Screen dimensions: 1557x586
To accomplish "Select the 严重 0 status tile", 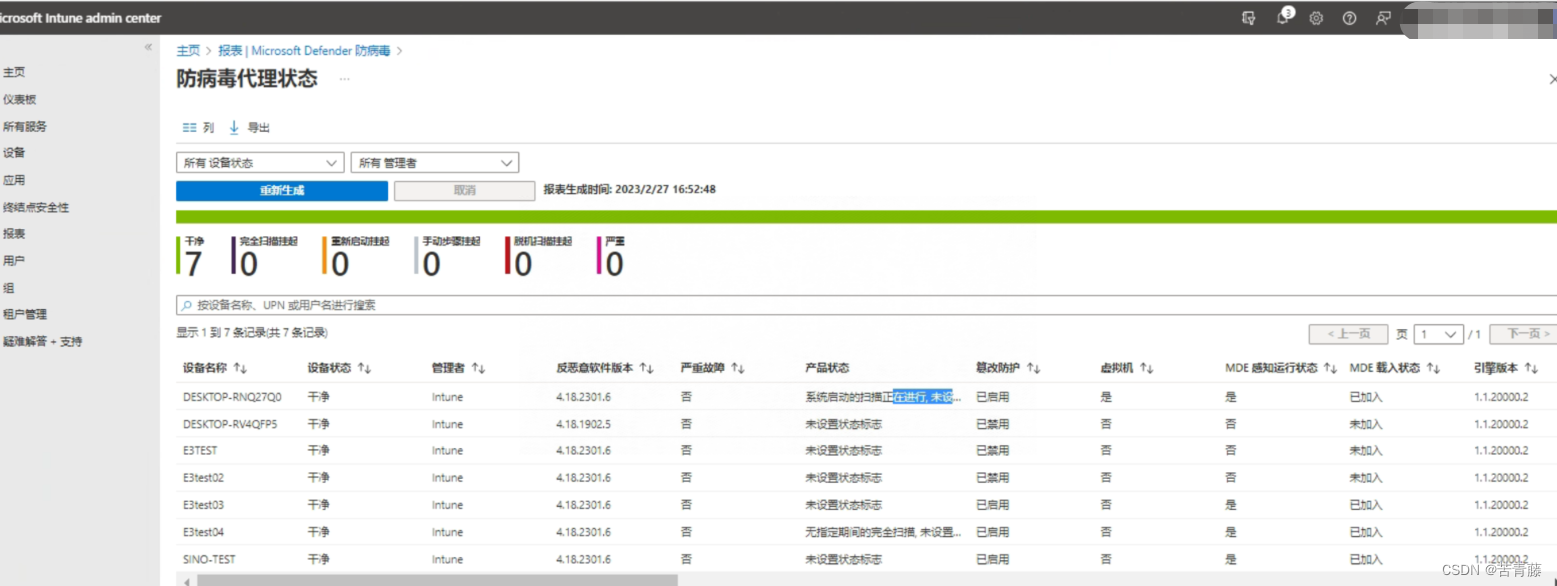I will [x=612, y=256].
